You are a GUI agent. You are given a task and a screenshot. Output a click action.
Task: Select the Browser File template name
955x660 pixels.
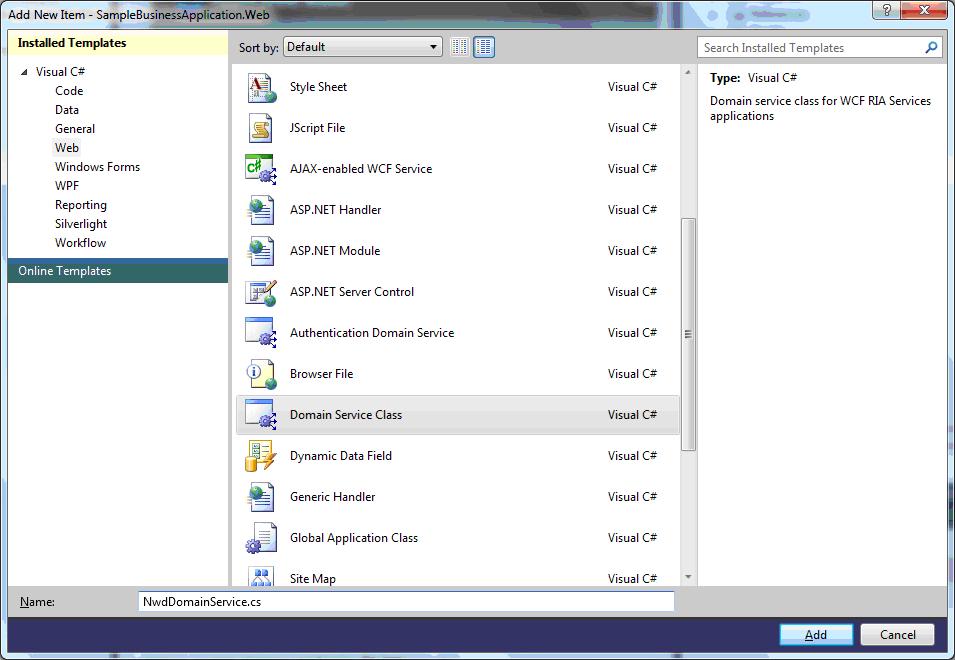322,374
